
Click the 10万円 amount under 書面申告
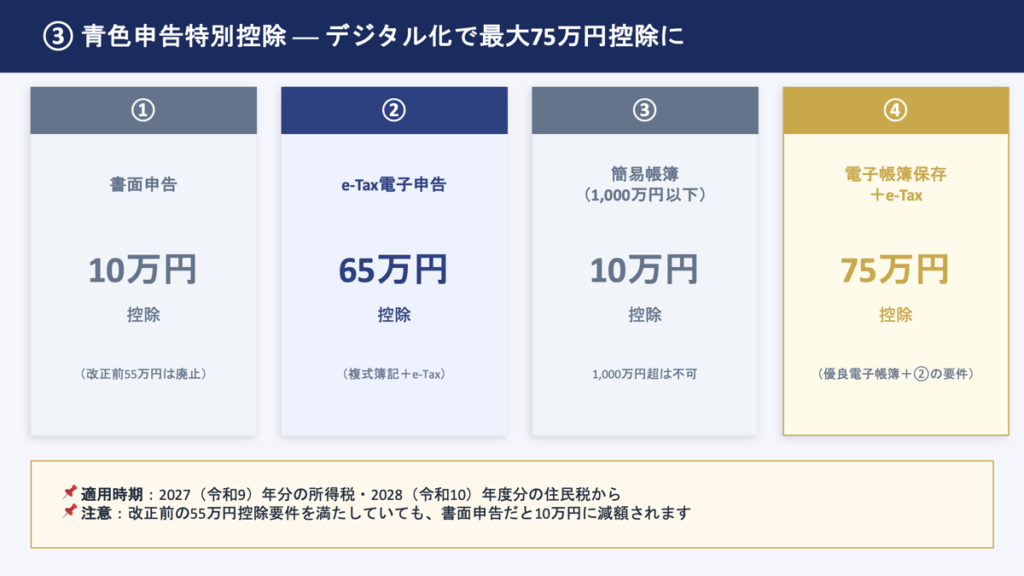click(143, 270)
